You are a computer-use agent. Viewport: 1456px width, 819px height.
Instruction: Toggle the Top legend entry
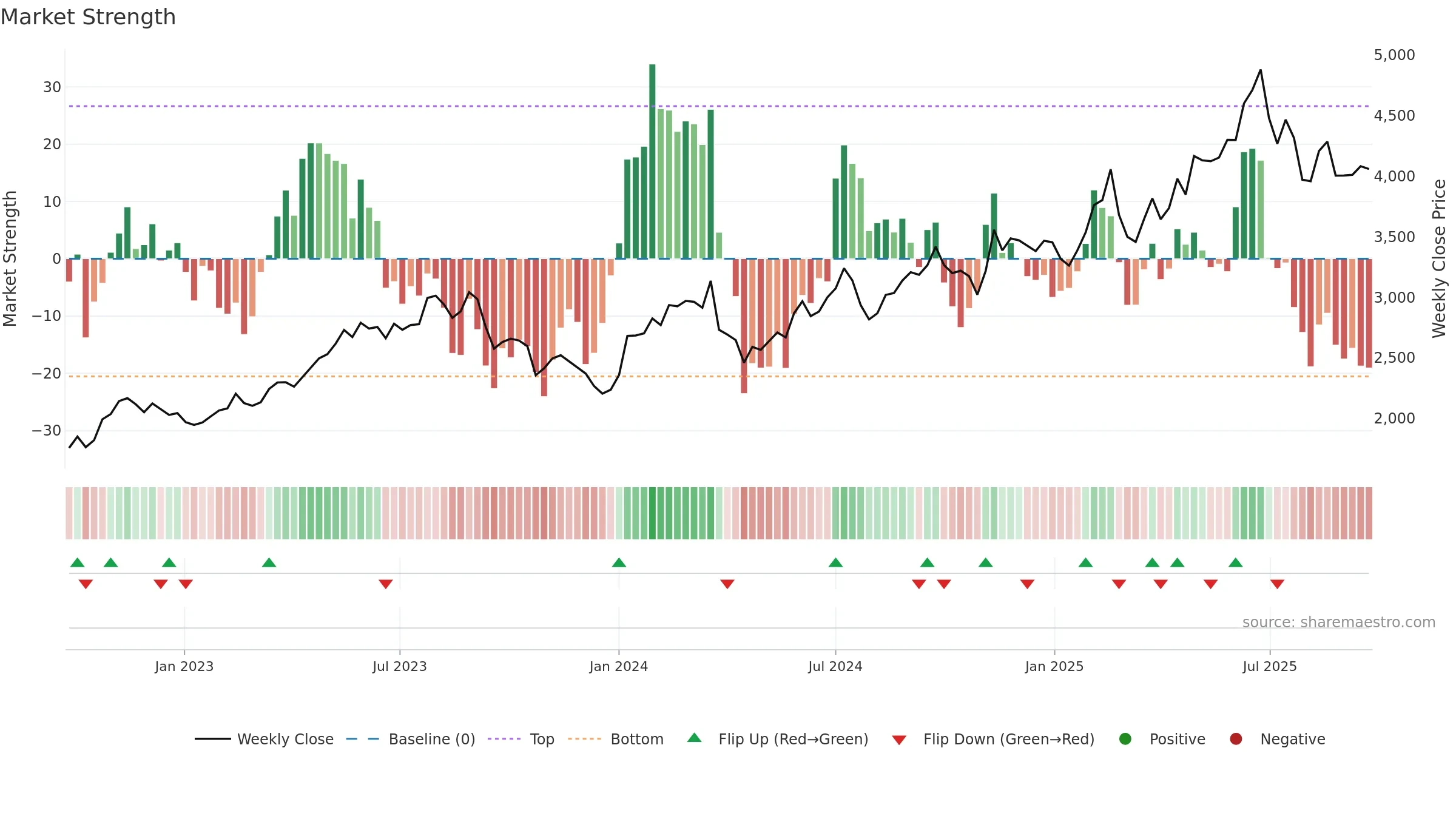[521, 739]
